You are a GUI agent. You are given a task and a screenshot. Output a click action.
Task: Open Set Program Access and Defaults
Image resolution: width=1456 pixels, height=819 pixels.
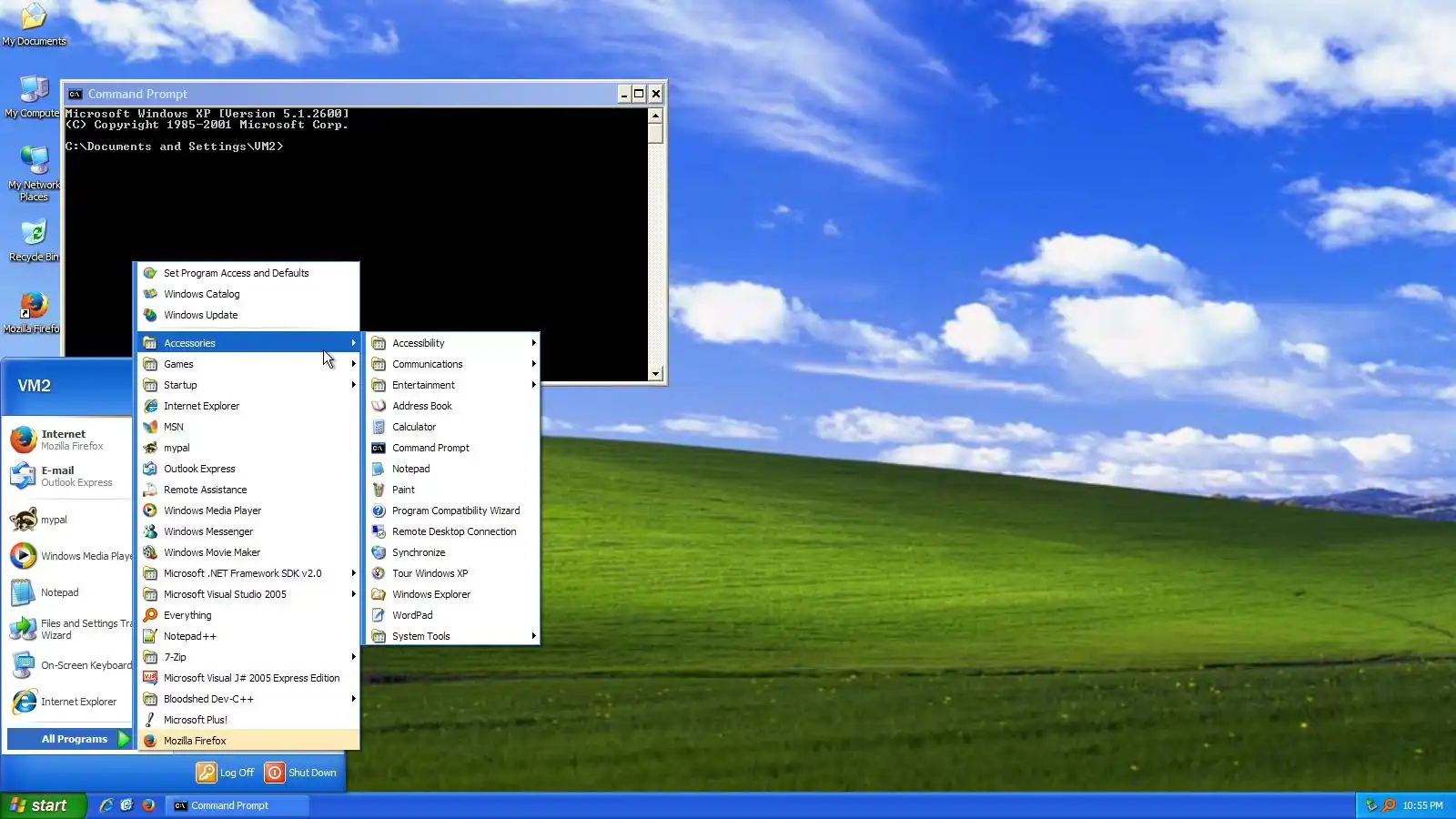(x=248, y=273)
